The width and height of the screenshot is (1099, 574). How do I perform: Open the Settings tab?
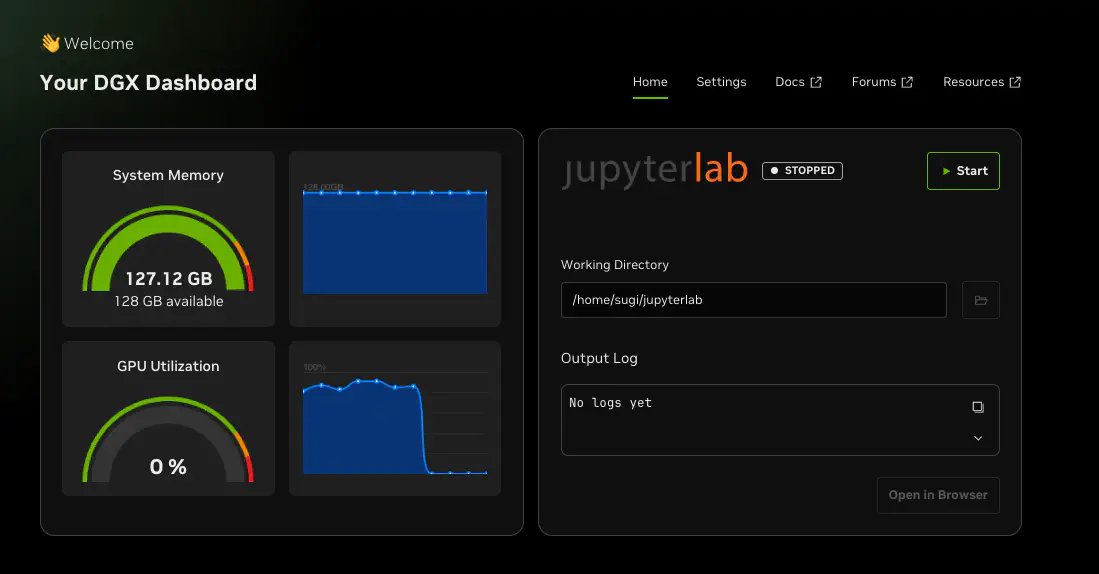[721, 82]
